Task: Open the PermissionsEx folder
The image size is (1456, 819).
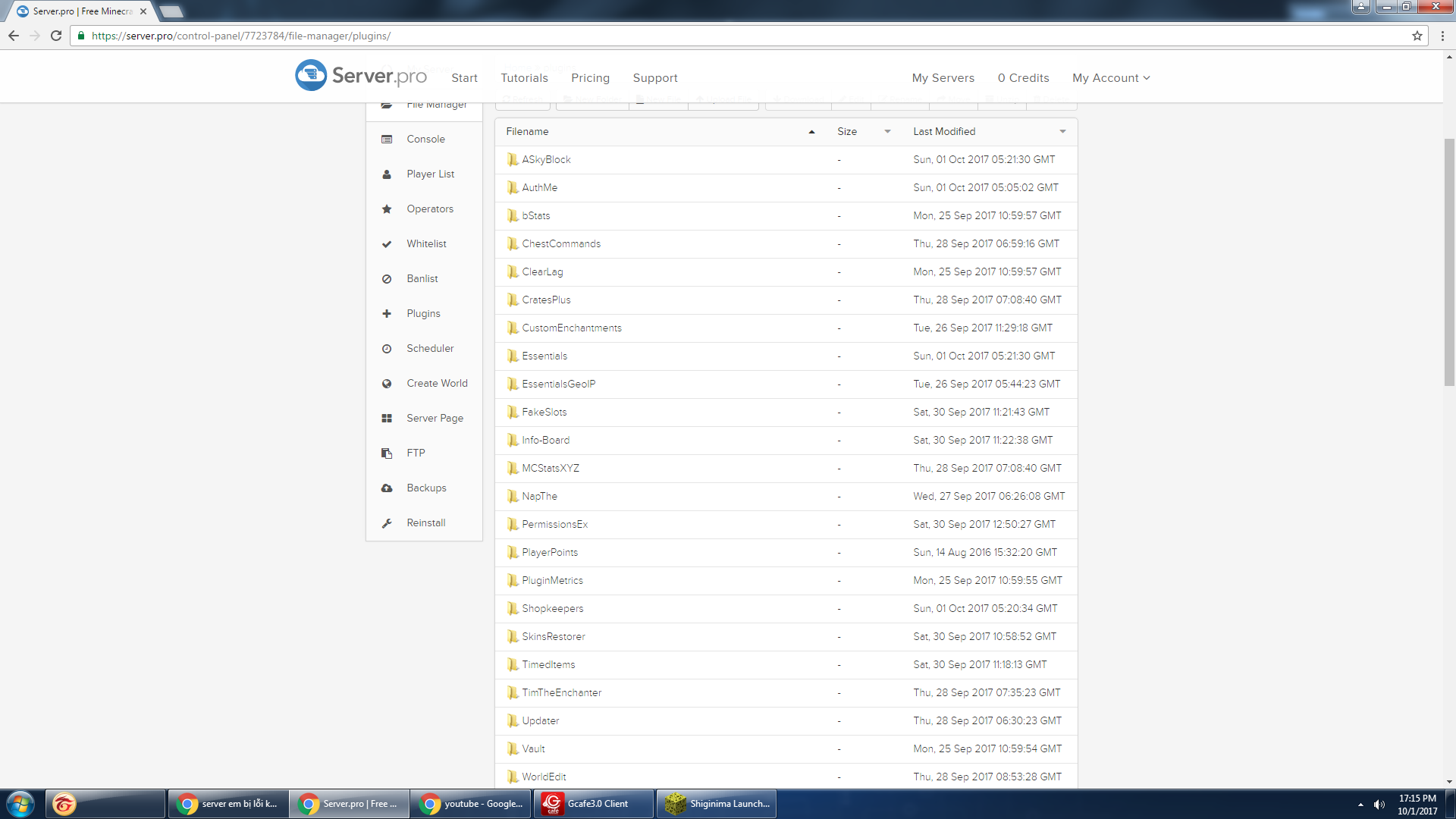Action: click(554, 525)
